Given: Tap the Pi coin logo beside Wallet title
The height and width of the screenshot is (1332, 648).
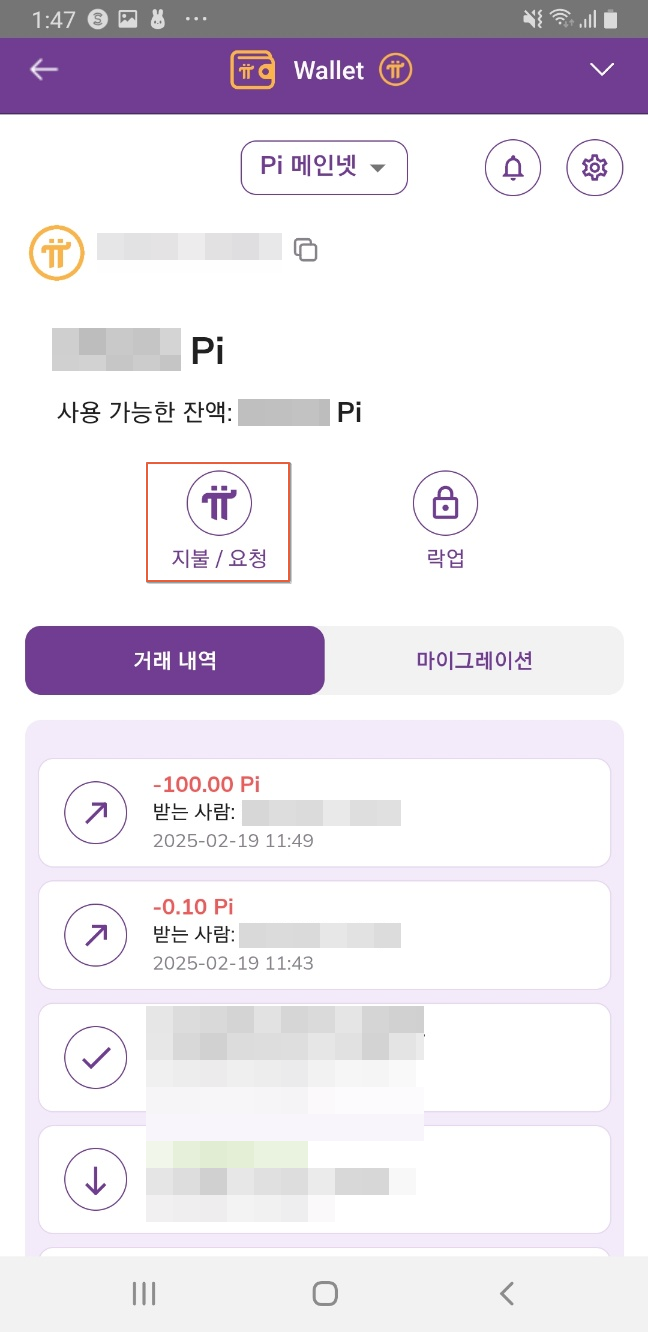Looking at the screenshot, I should point(395,70).
